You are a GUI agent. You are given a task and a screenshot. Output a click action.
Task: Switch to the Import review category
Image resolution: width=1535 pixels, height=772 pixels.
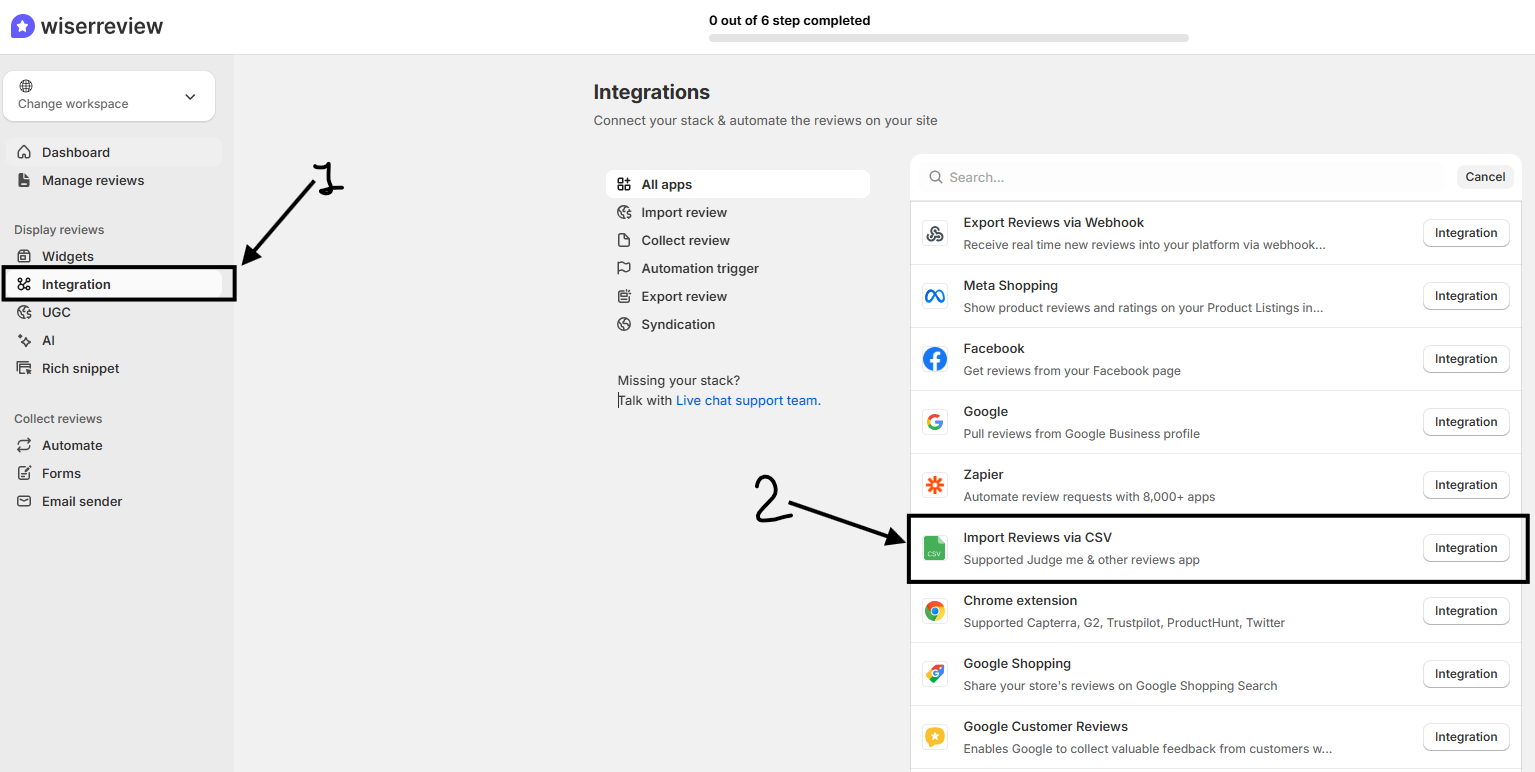coord(684,212)
